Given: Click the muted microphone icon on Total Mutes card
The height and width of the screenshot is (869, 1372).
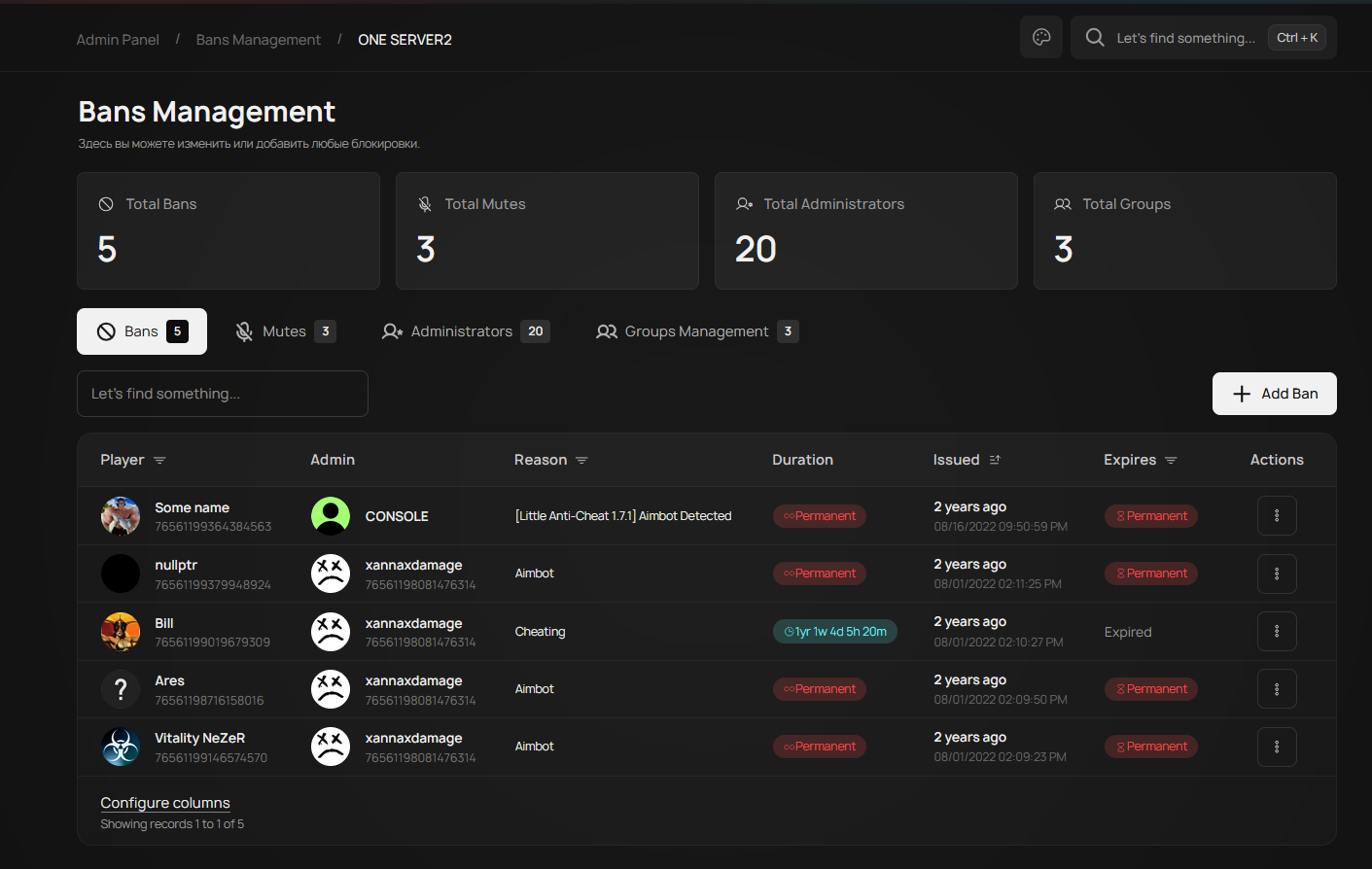Looking at the screenshot, I should pyautogui.click(x=423, y=203).
